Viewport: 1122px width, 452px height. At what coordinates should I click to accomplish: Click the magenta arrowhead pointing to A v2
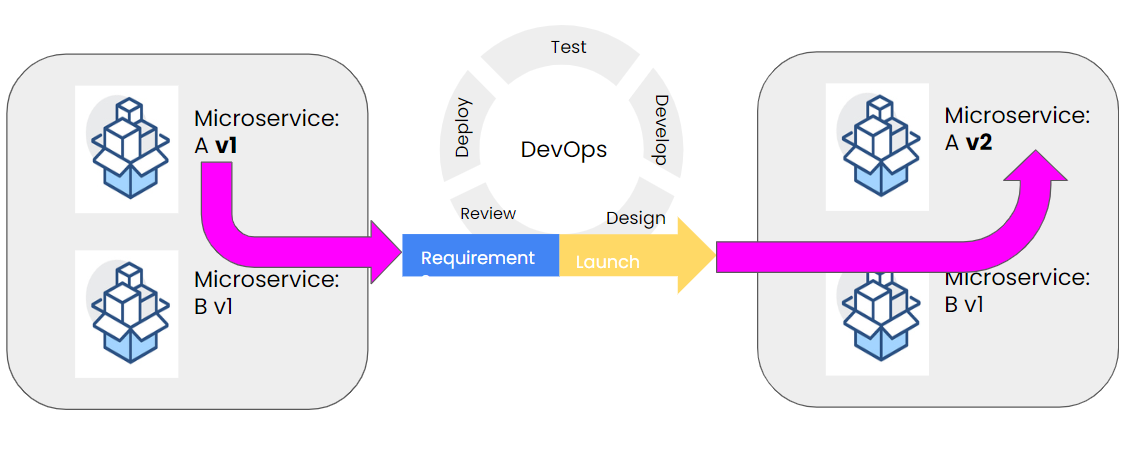(x=1034, y=178)
